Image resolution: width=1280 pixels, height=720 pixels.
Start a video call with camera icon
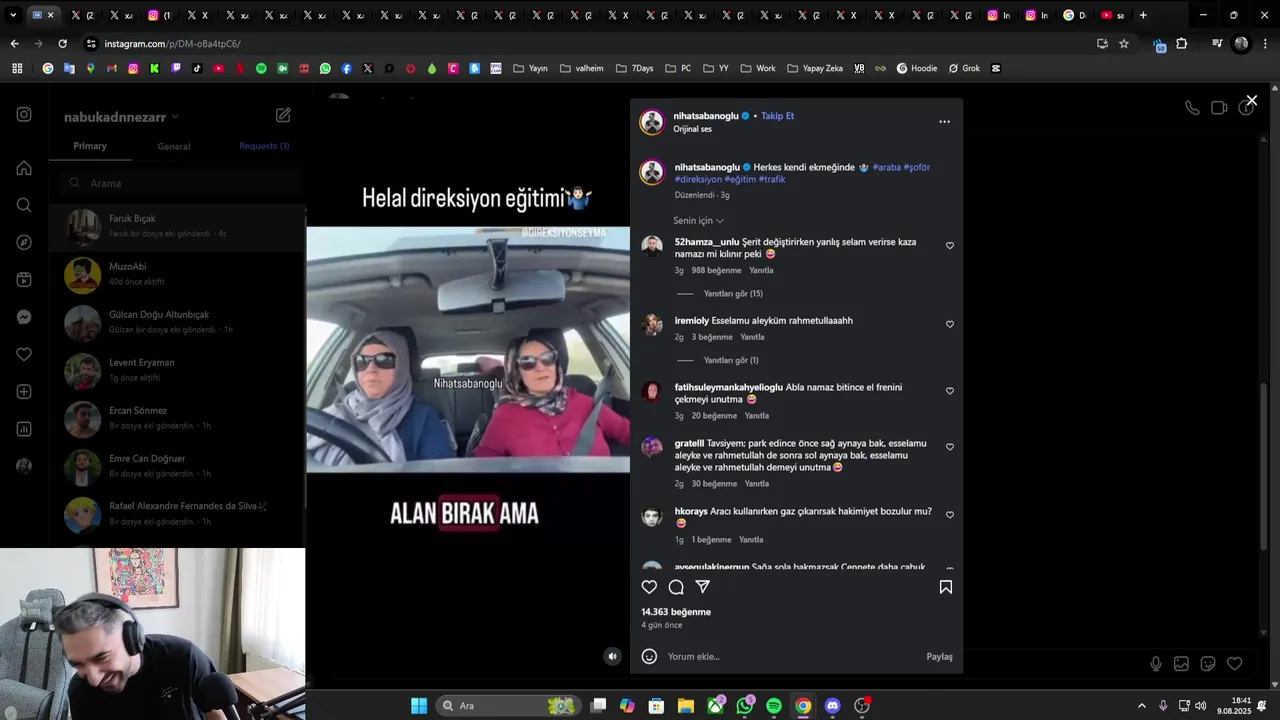tap(1219, 108)
